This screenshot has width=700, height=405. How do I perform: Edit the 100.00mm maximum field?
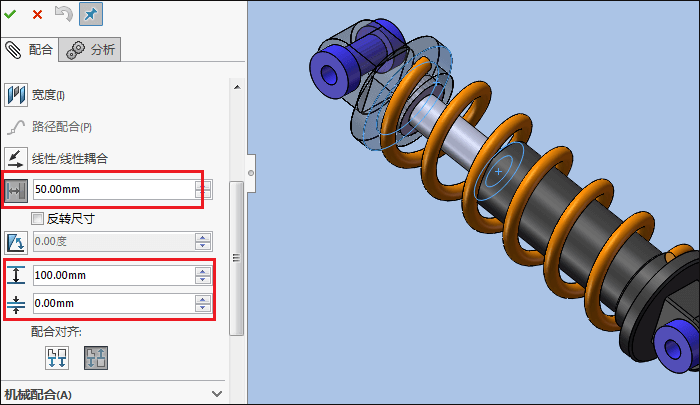(114, 275)
